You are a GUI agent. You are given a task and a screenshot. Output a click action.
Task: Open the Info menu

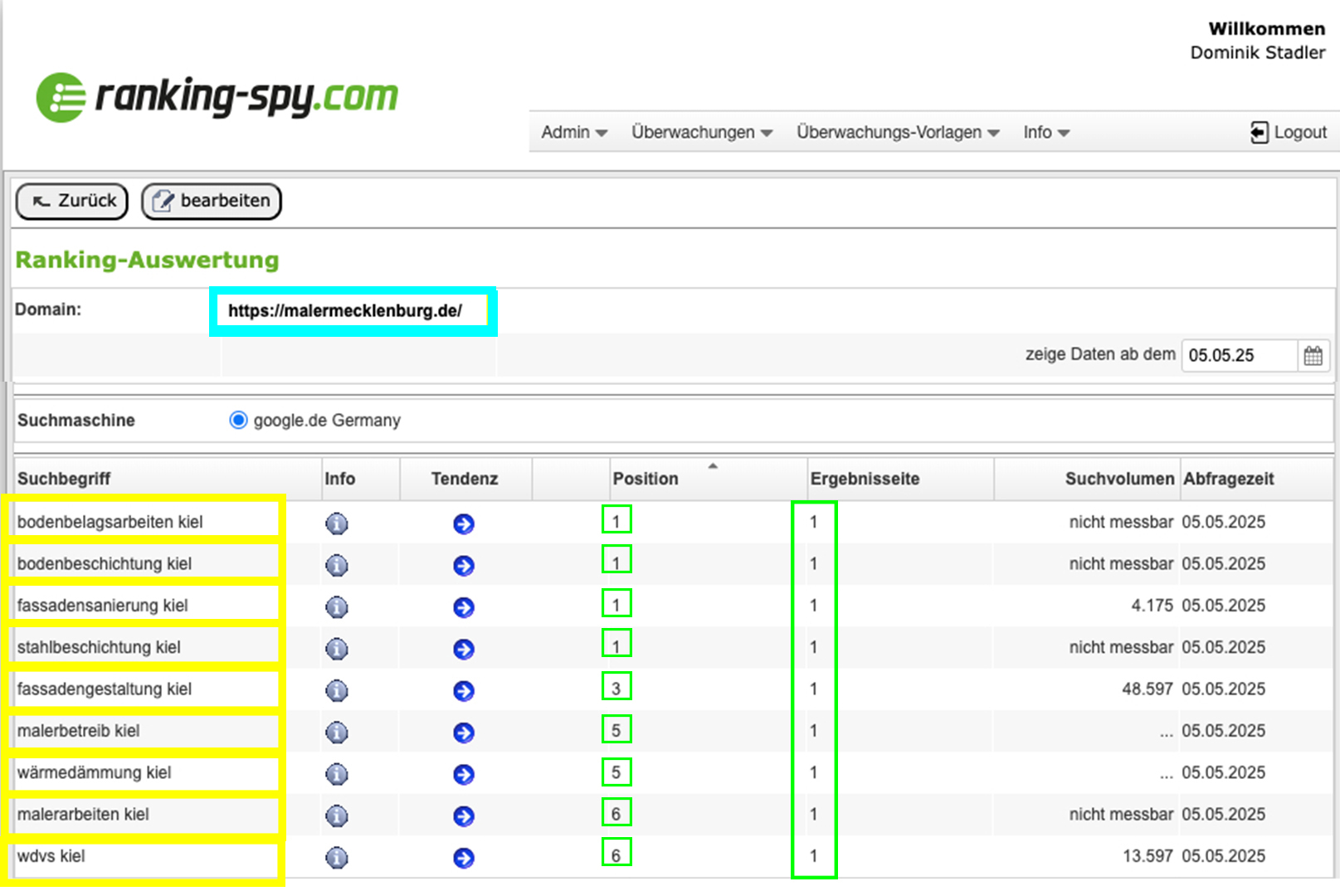click(x=1045, y=133)
